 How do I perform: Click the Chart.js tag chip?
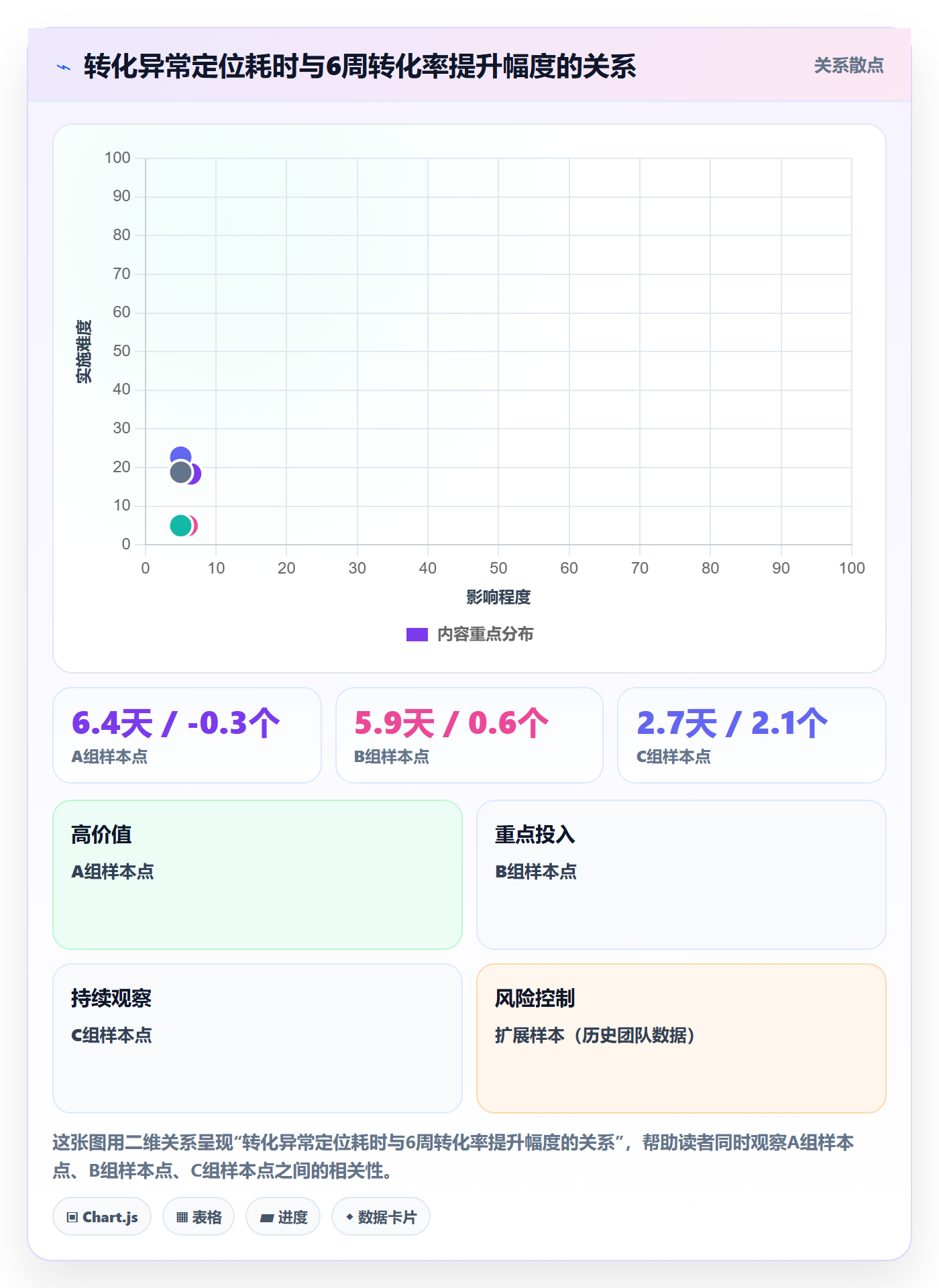tap(102, 1217)
